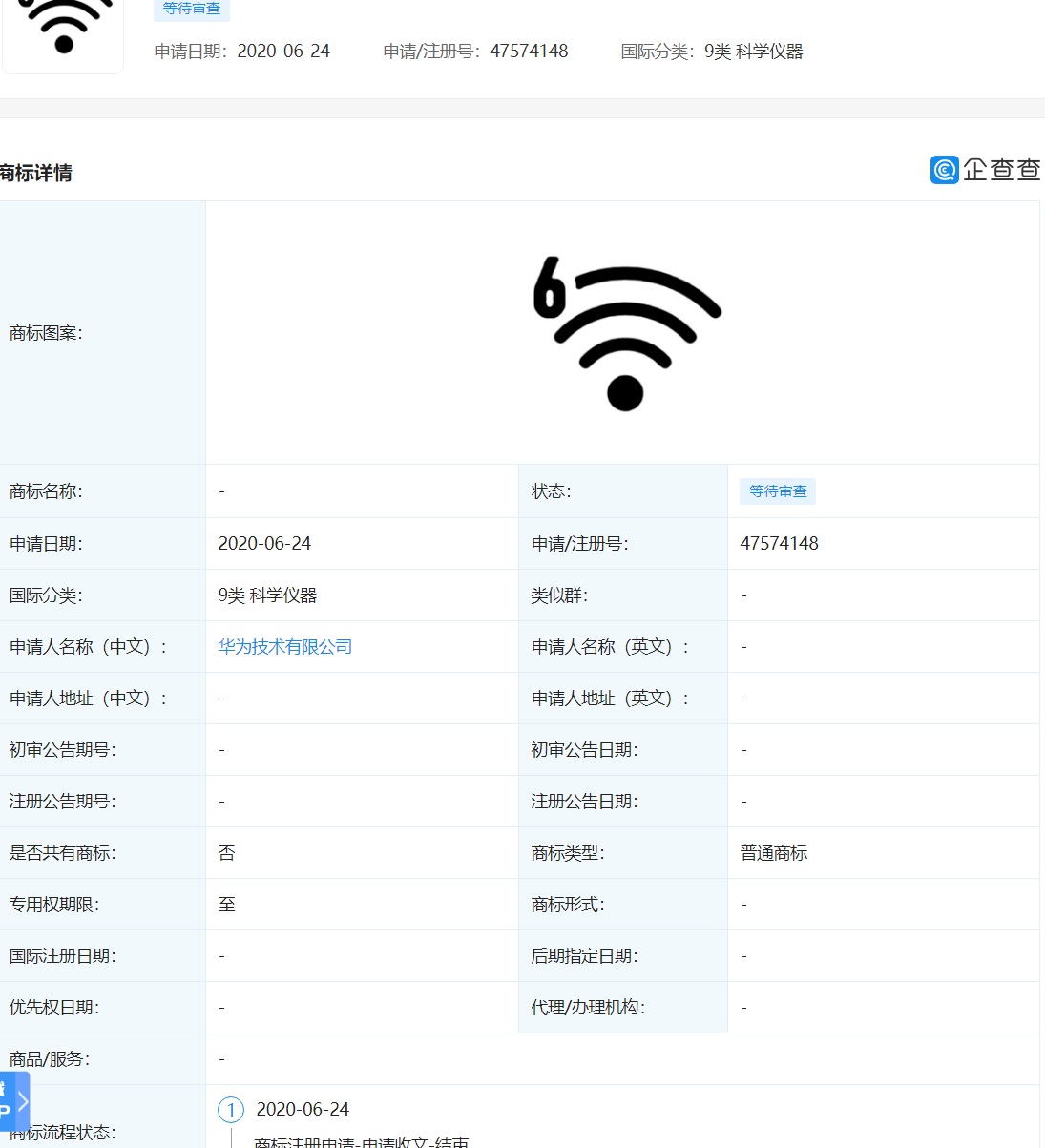Click the circled step 1 timeline marker
The height and width of the screenshot is (1148, 1045).
pyautogui.click(x=231, y=1110)
